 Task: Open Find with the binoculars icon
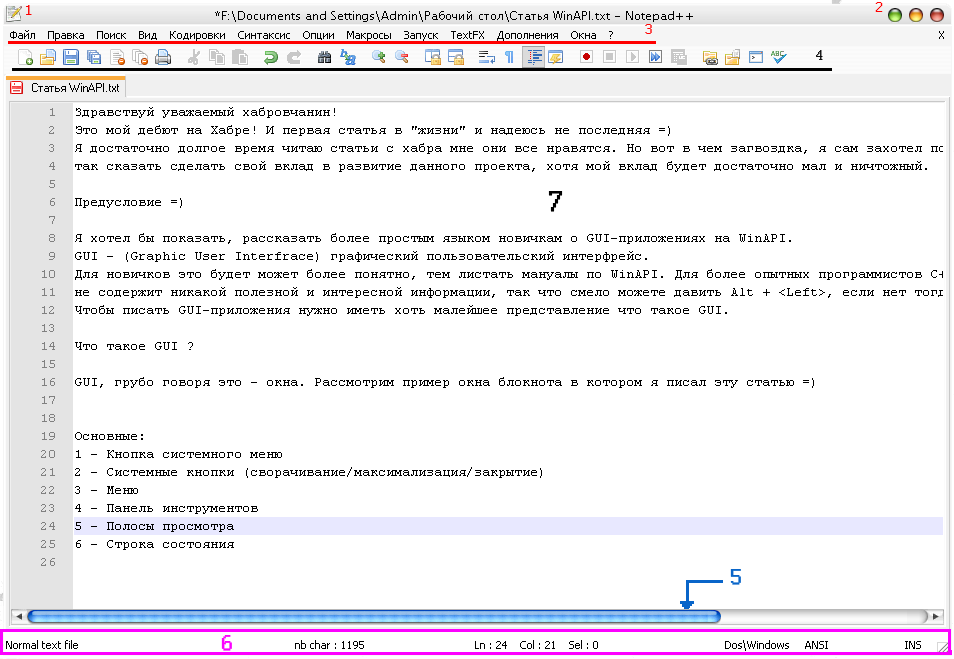point(325,57)
